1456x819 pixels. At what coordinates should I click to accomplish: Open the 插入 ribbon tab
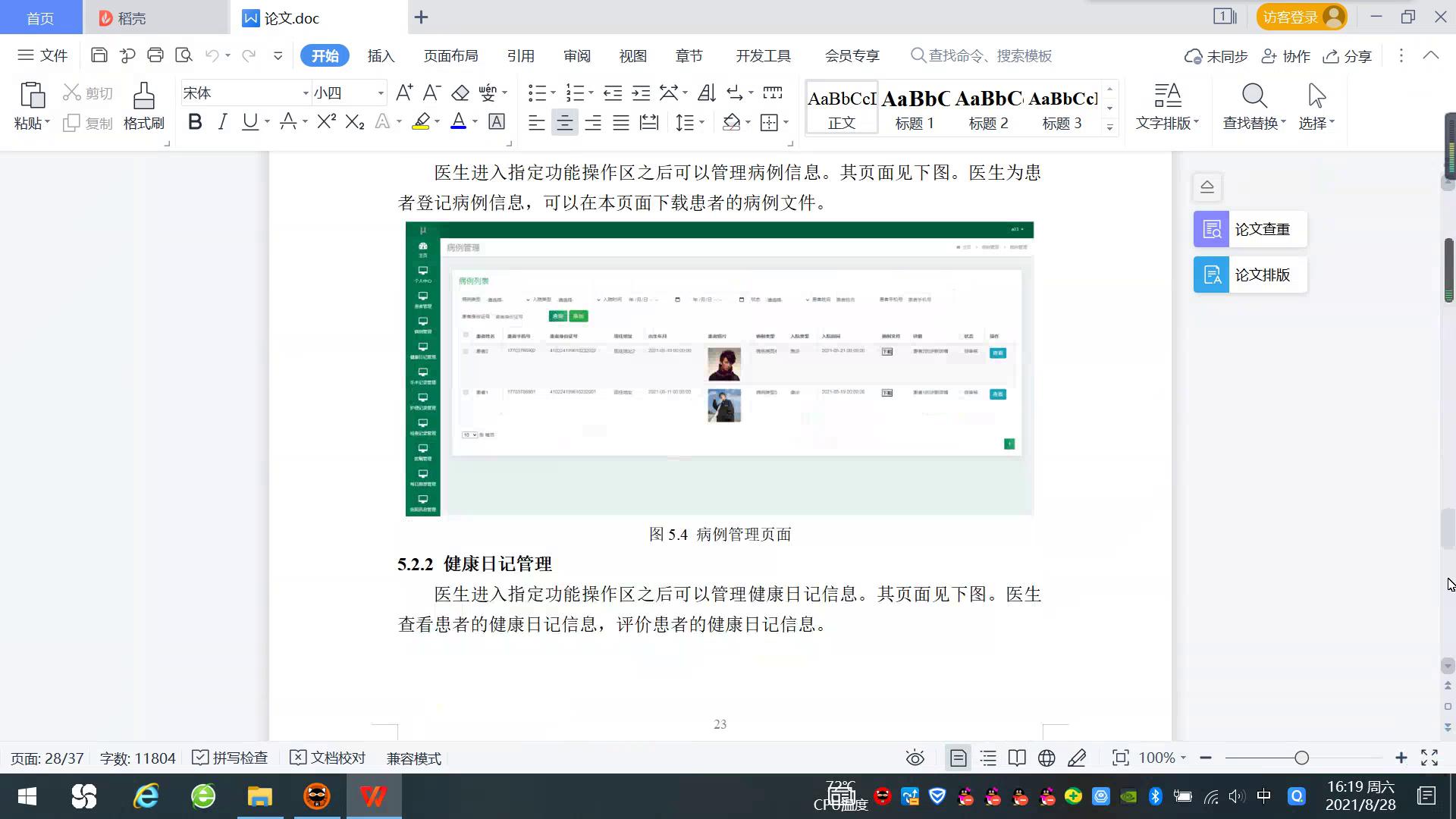point(381,56)
